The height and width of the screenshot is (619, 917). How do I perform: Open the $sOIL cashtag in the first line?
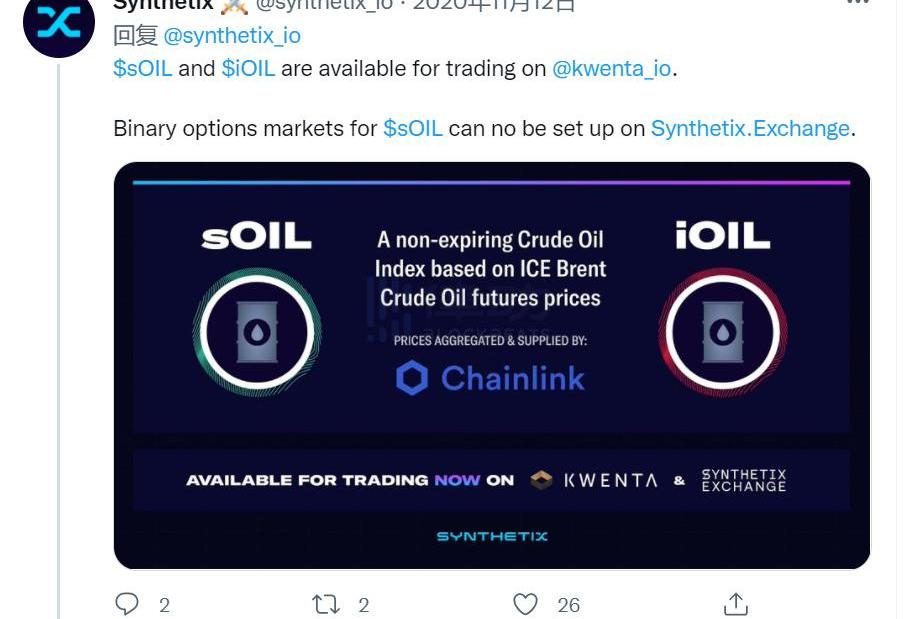[143, 68]
